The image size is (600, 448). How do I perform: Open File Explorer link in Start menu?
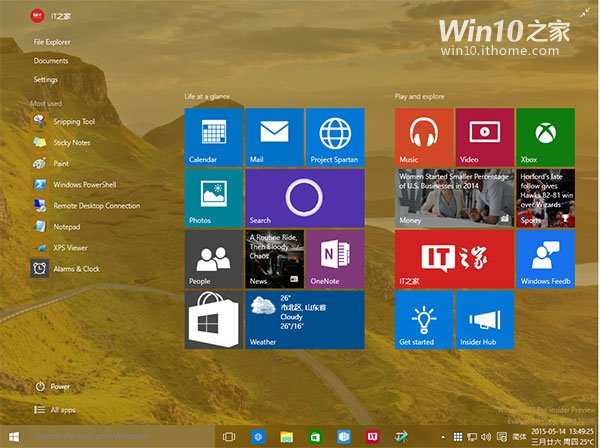point(52,42)
